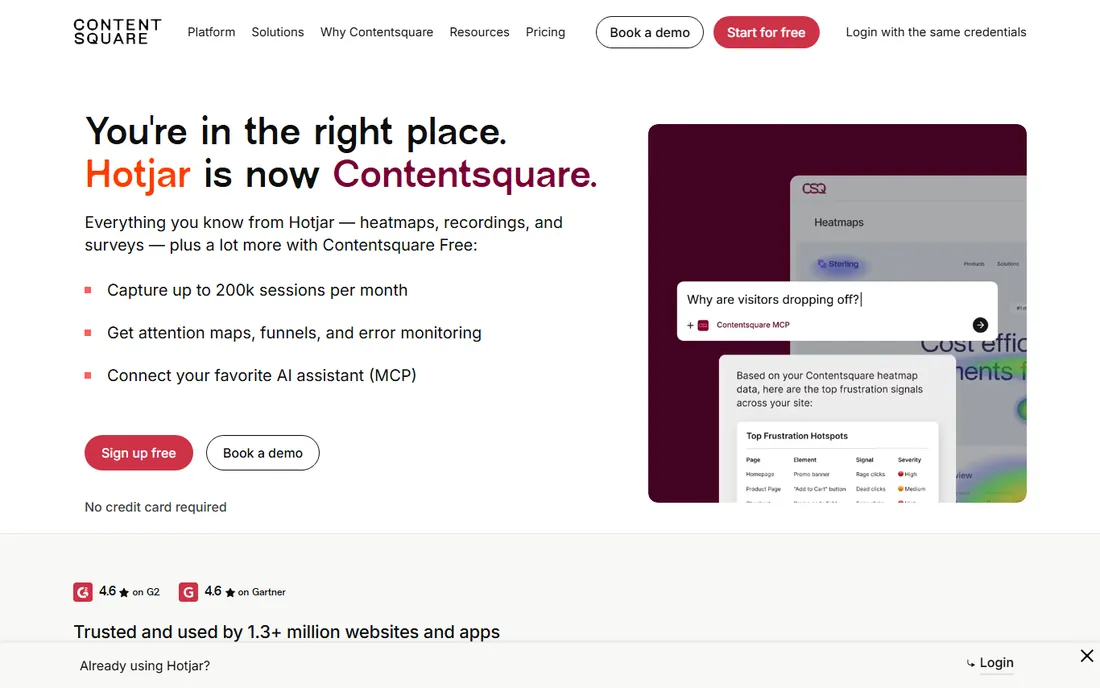Viewport: 1100px width, 688px height.
Task: Click Login with the same credentials
Action: [x=936, y=32]
